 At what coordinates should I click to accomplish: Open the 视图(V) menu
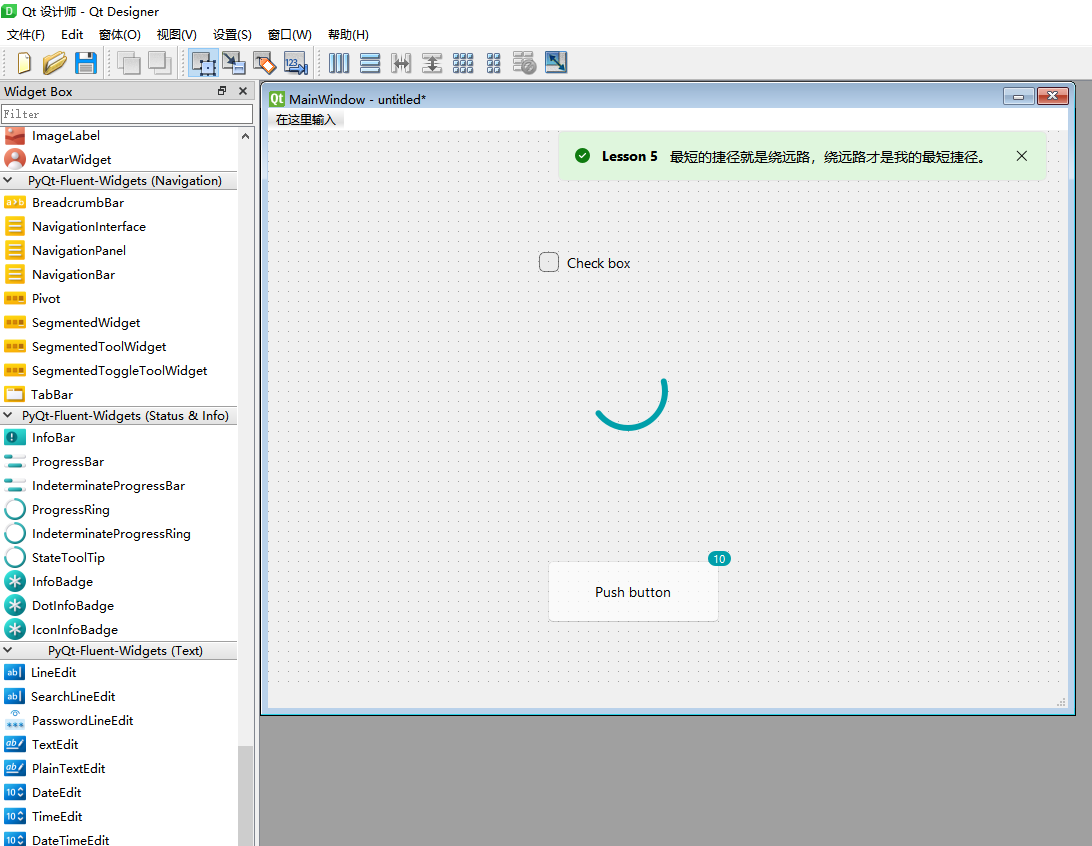(x=176, y=35)
